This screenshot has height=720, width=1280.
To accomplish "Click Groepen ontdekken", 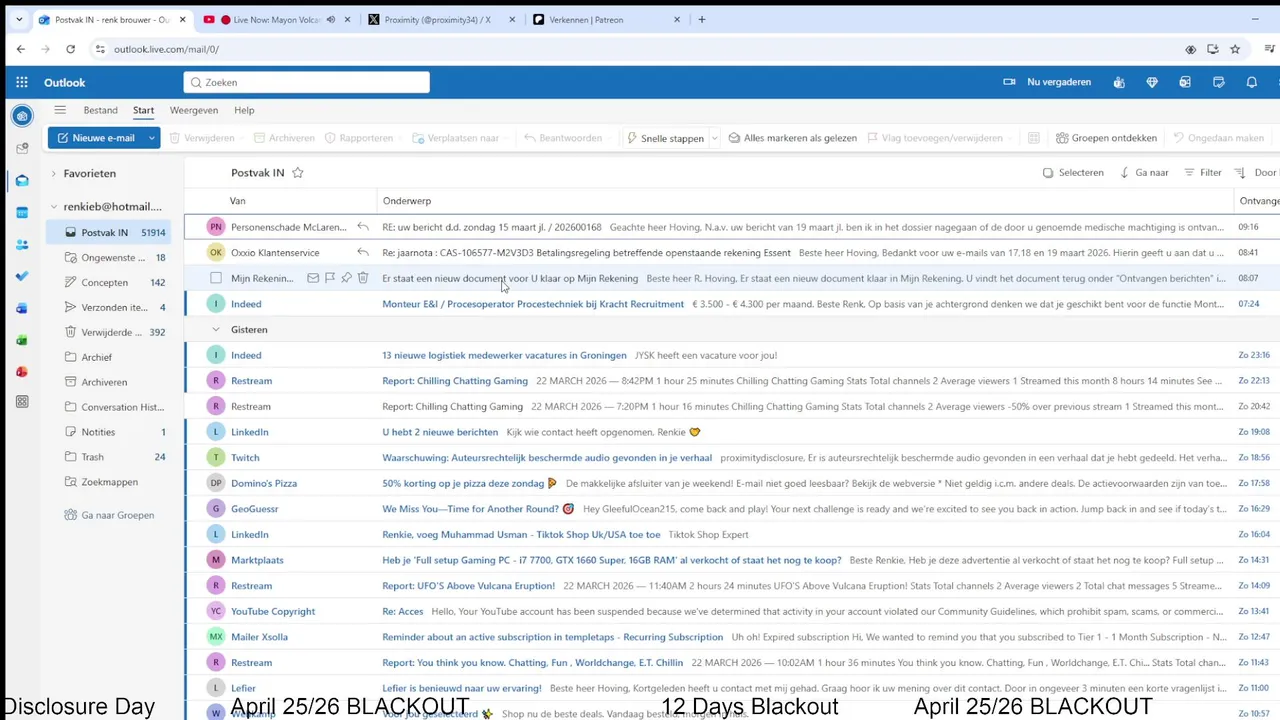I will click(x=1107, y=138).
